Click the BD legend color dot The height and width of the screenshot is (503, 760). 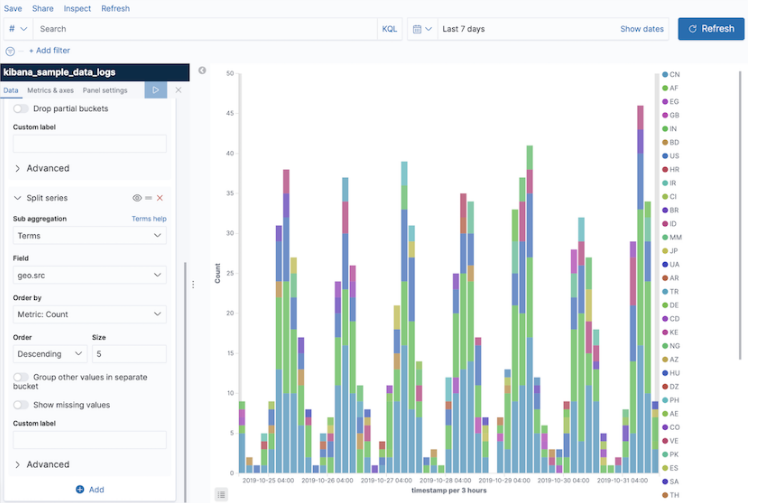665,142
